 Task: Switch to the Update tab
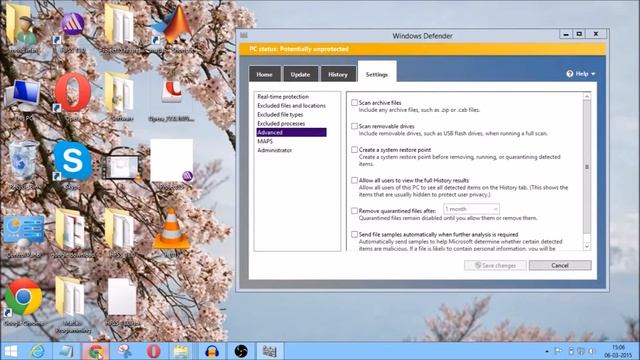[300, 74]
